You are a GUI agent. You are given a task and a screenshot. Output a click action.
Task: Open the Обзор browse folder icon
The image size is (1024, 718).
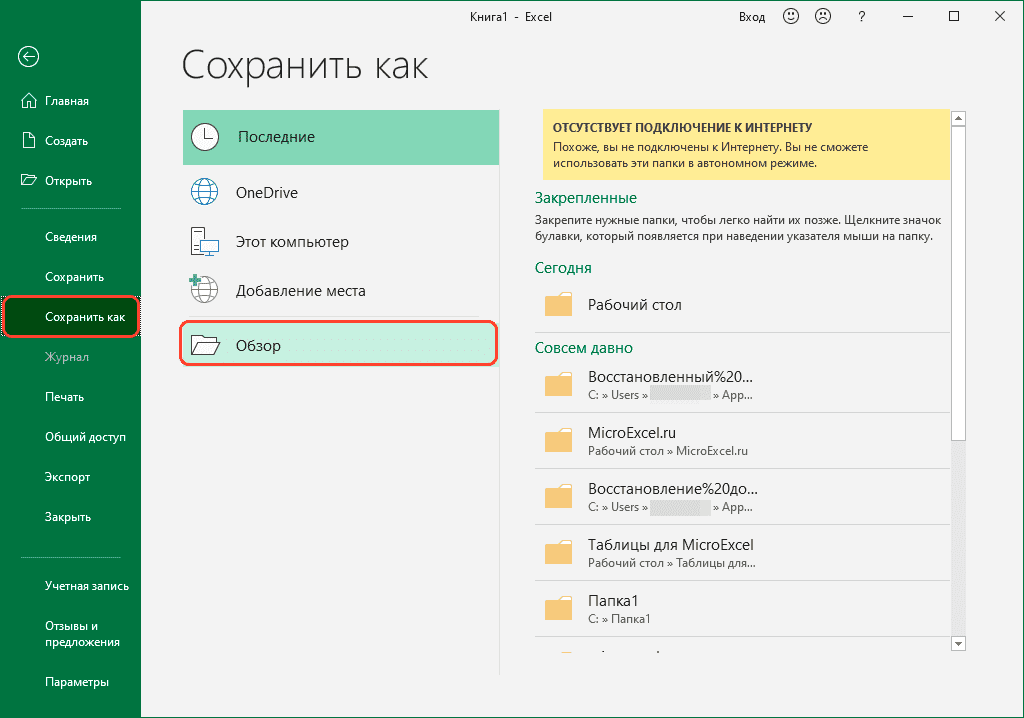[205, 343]
